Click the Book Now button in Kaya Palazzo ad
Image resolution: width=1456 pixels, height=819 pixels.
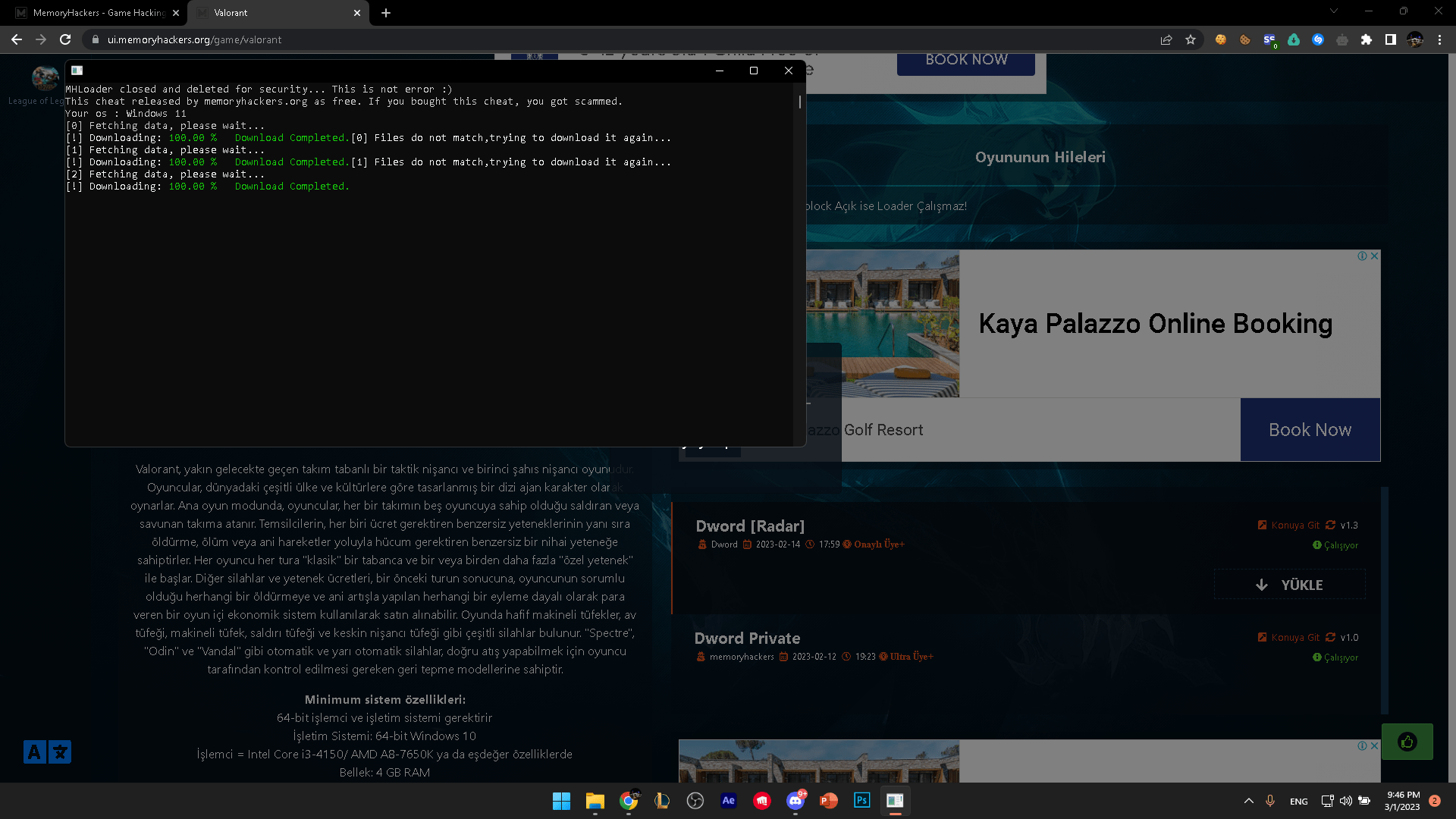(1310, 430)
